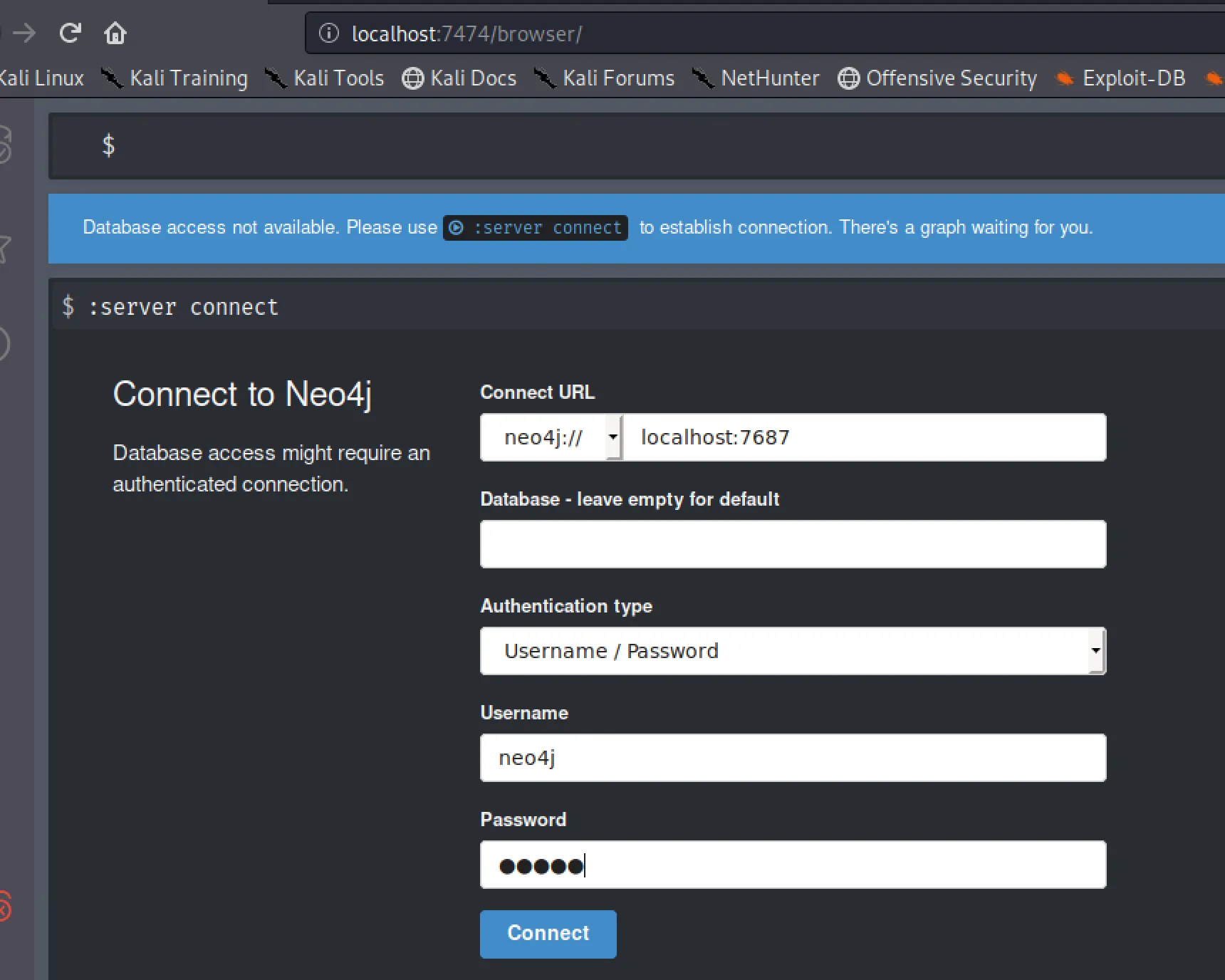Open the Authentication type dropdown

[x=792, y=651]
